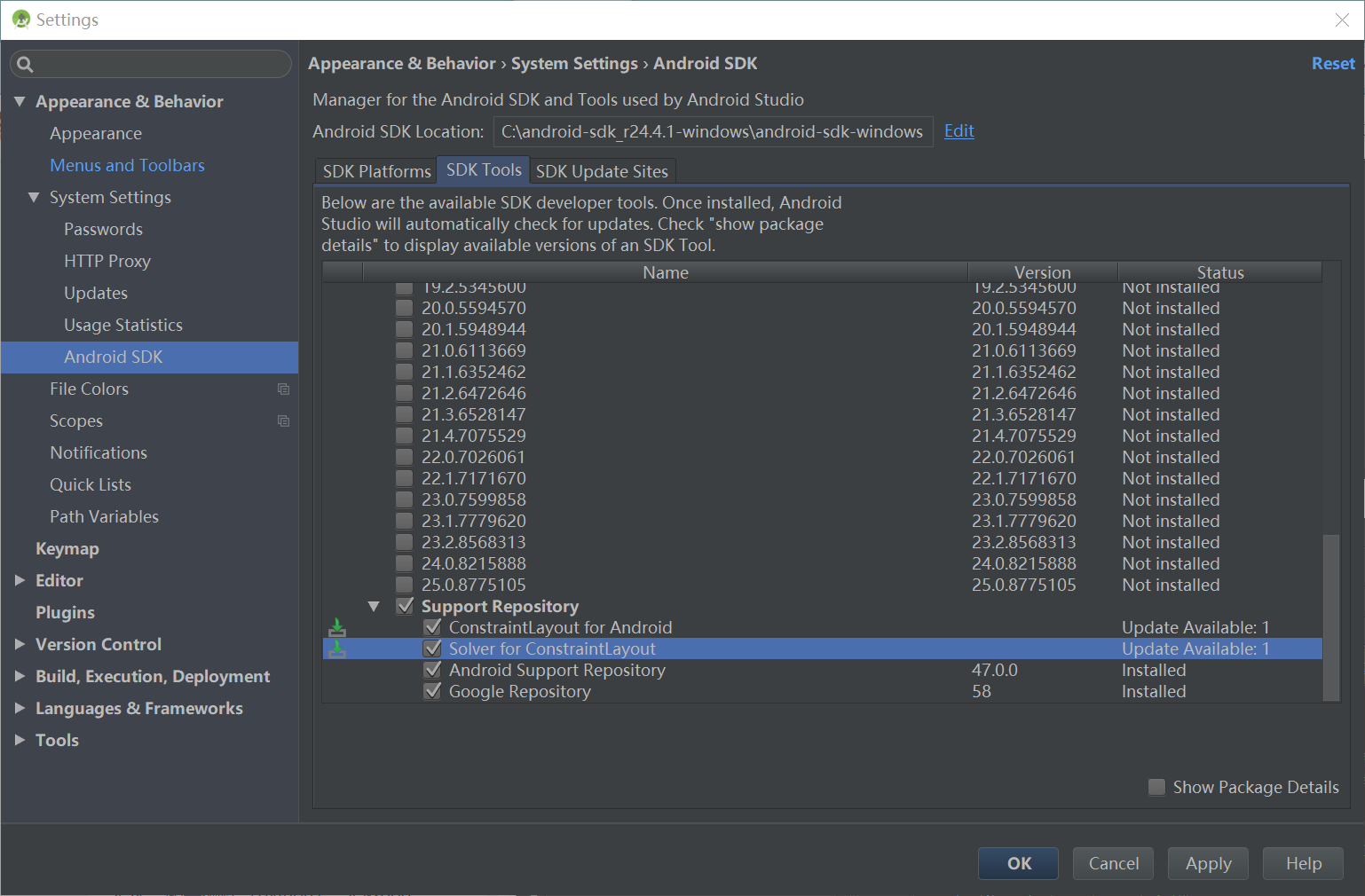Enable the Show Package Details checkbox
This screenshot has height=896, width=1365.
coord(1156,787)
